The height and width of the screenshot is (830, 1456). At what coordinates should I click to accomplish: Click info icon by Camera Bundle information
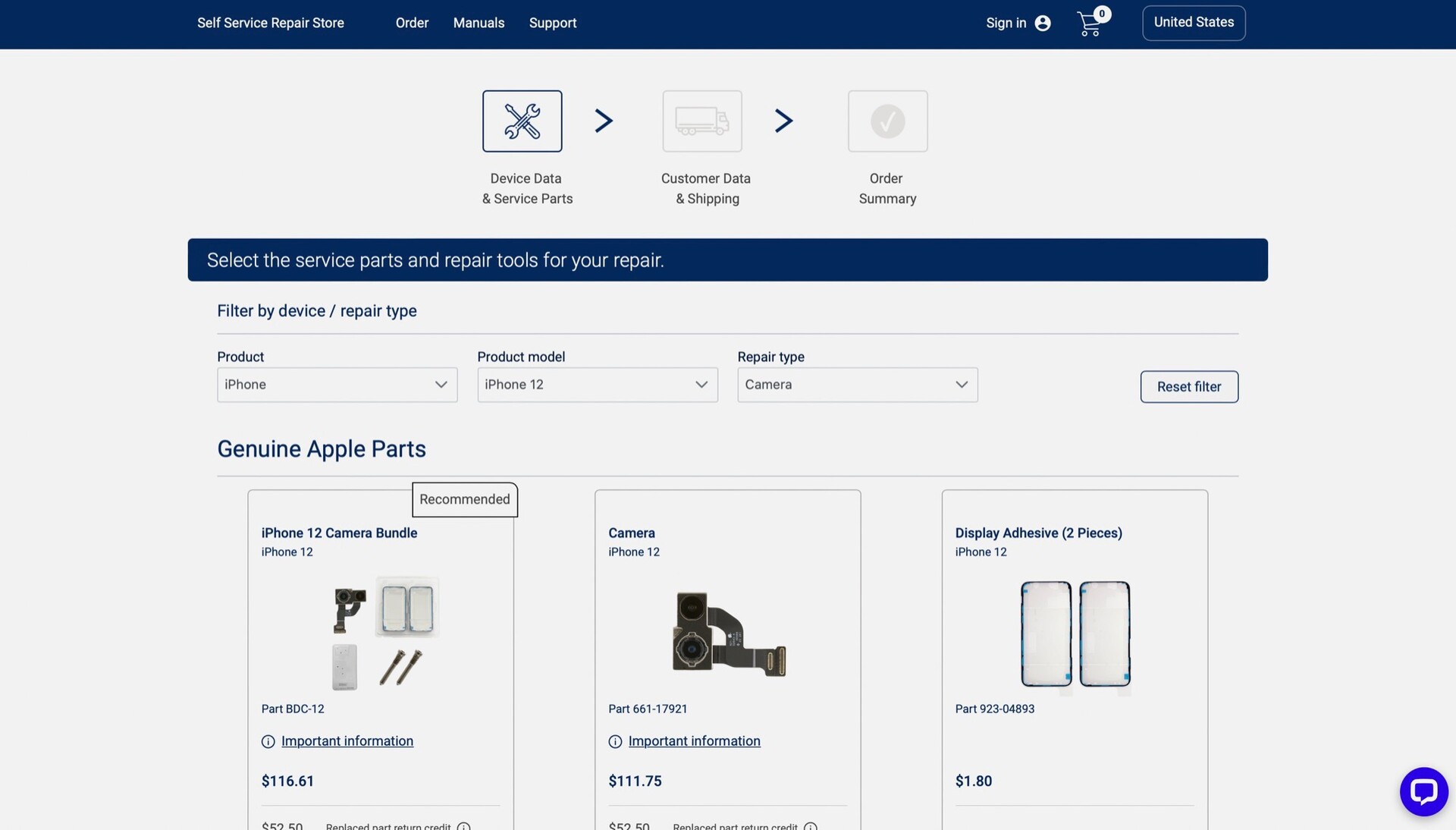268,742
